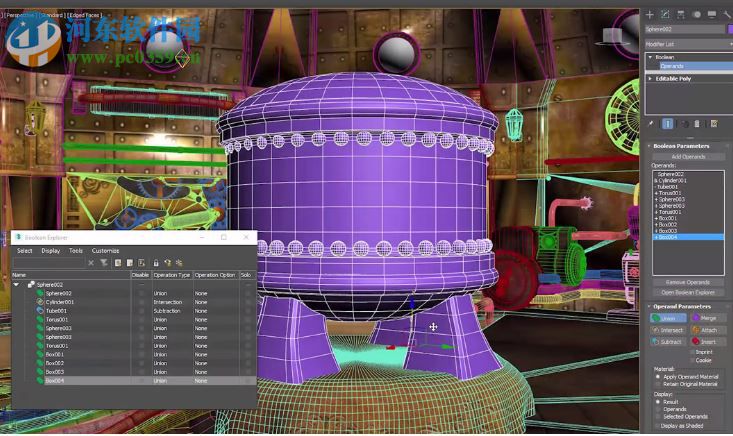Select Retain Original Material option
The width and height of the screenshot is (733, 436).
coord(658,384)
